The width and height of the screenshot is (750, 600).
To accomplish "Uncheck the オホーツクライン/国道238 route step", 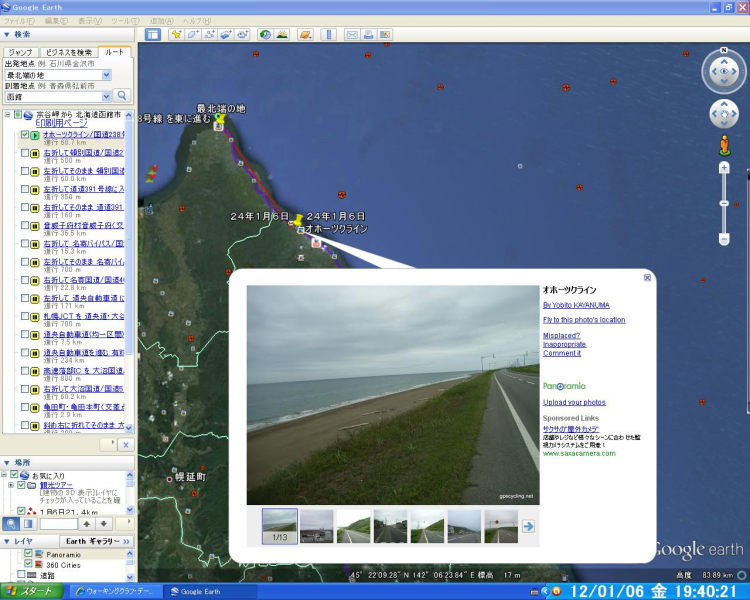I will [x=25, y=135].
